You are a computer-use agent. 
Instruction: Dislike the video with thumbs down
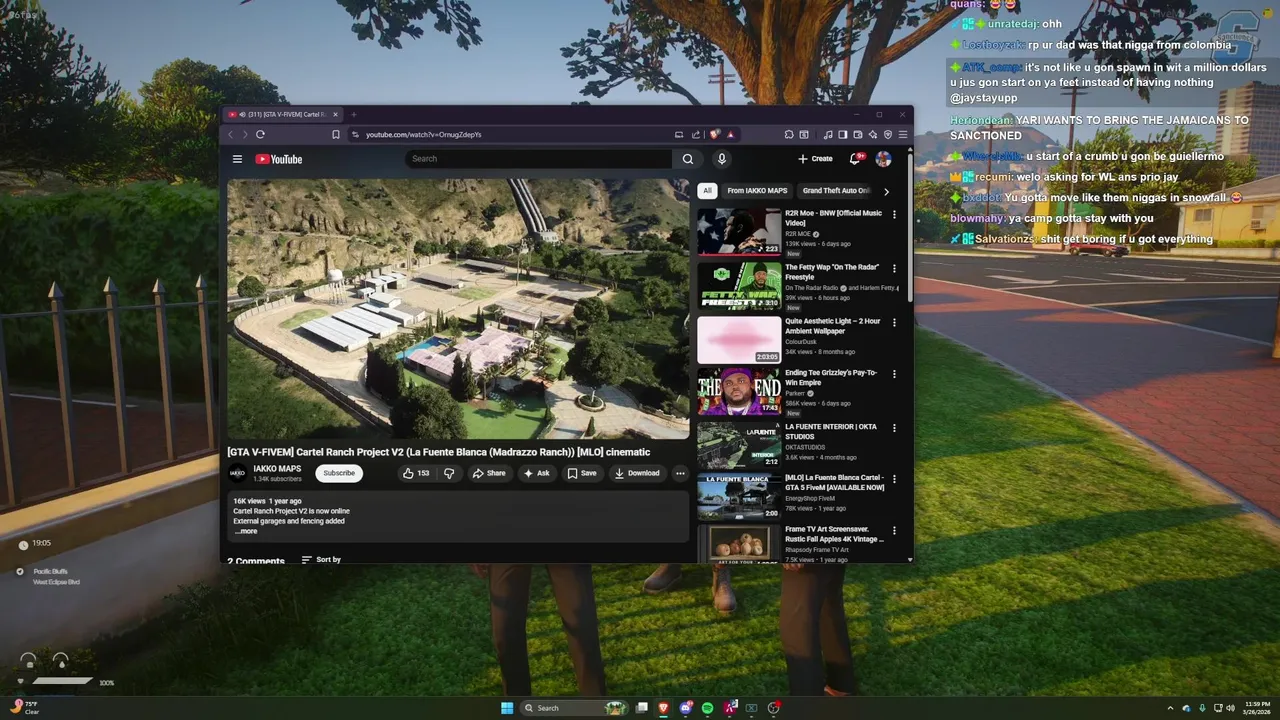coord(449,473)
